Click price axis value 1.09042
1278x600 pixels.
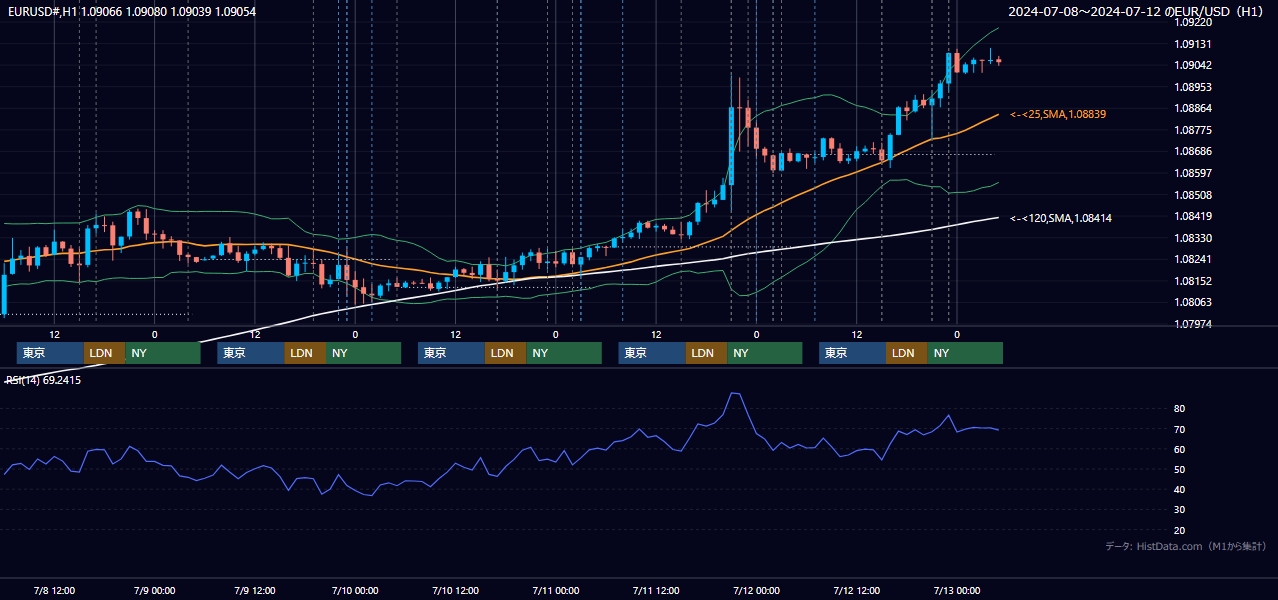click(1194, 65)
